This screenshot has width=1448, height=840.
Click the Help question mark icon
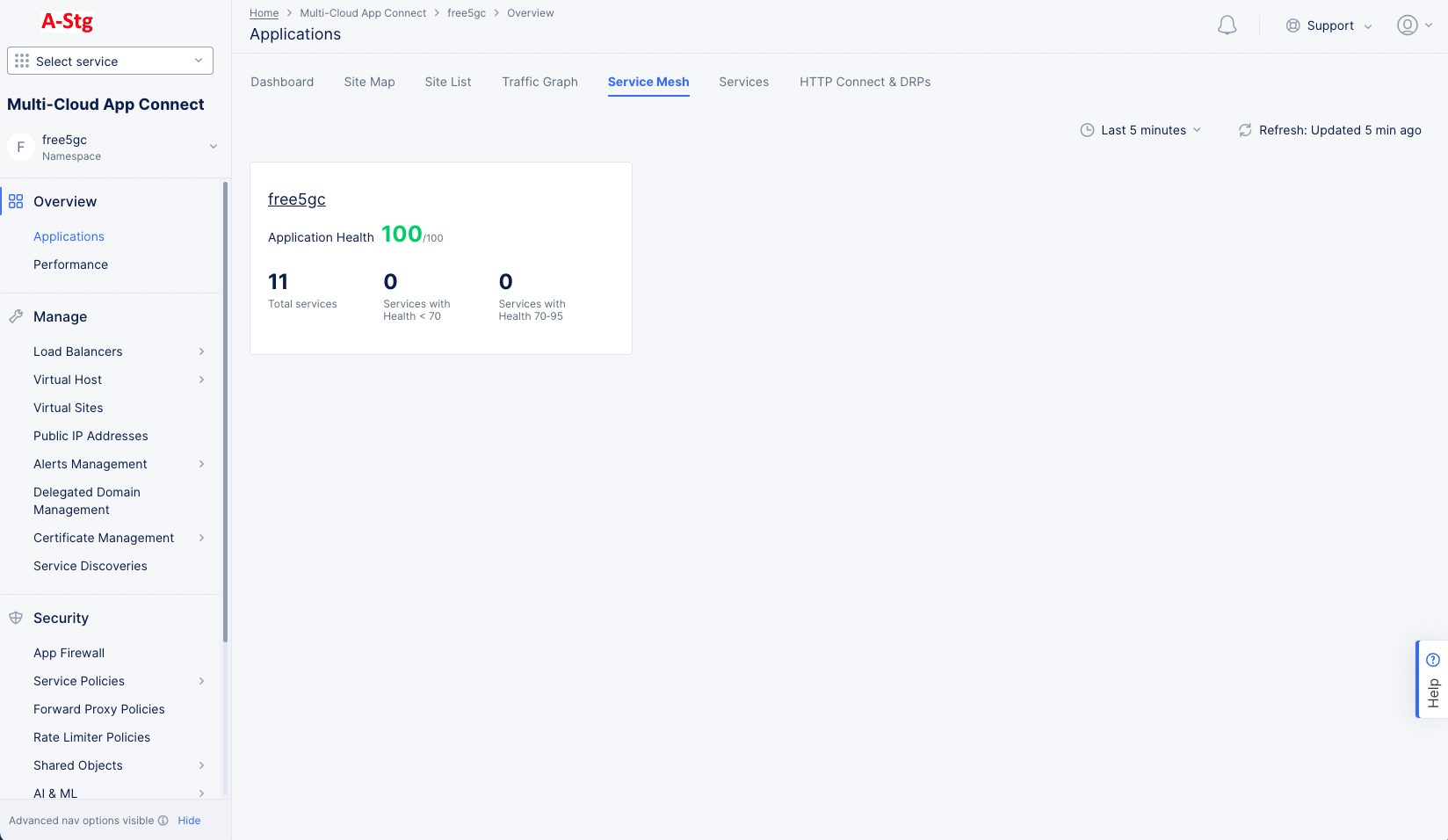[1433, 660]
